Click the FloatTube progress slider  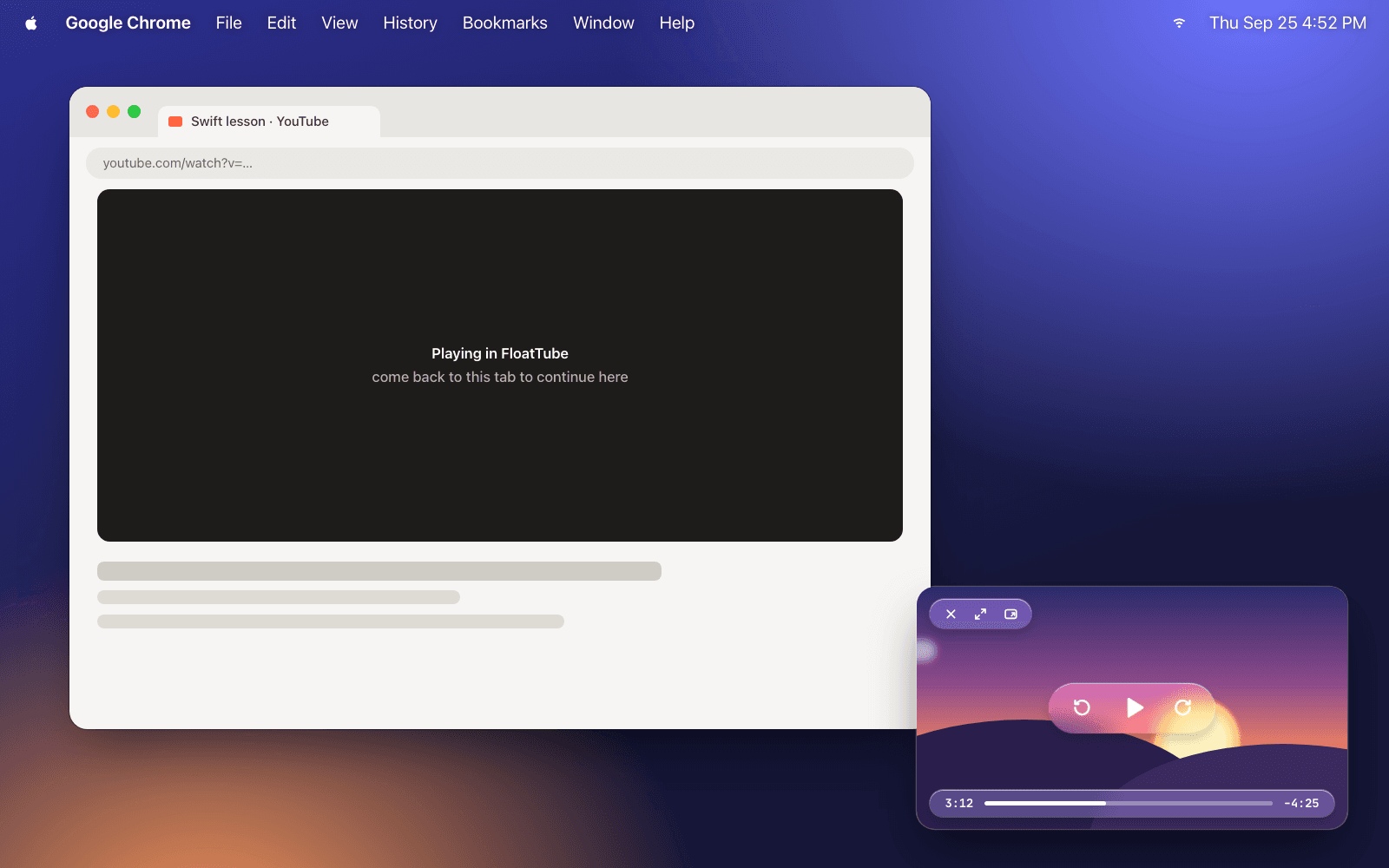click(1129, 803)
